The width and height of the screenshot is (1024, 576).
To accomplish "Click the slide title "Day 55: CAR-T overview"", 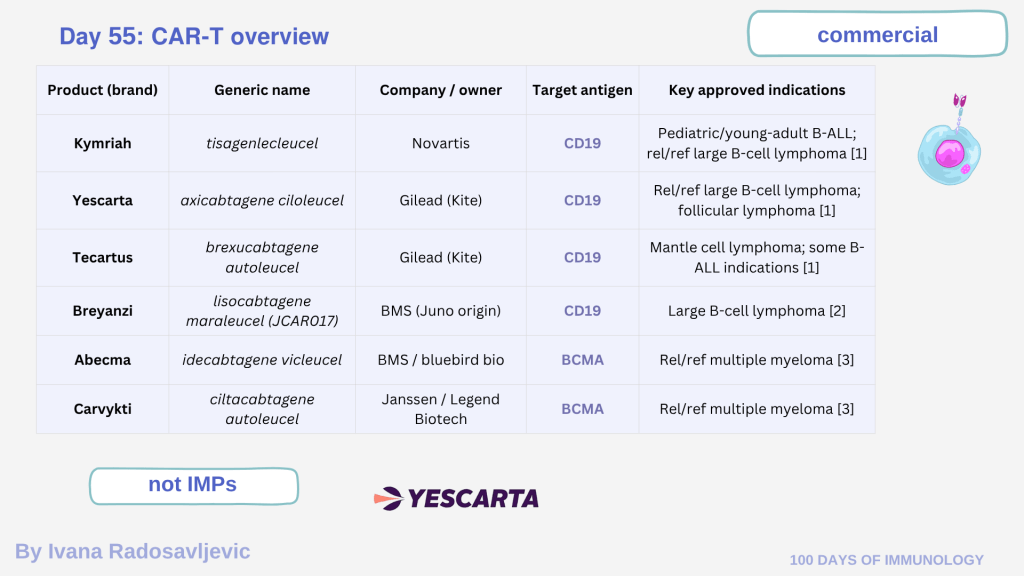I will coord(194,37).
